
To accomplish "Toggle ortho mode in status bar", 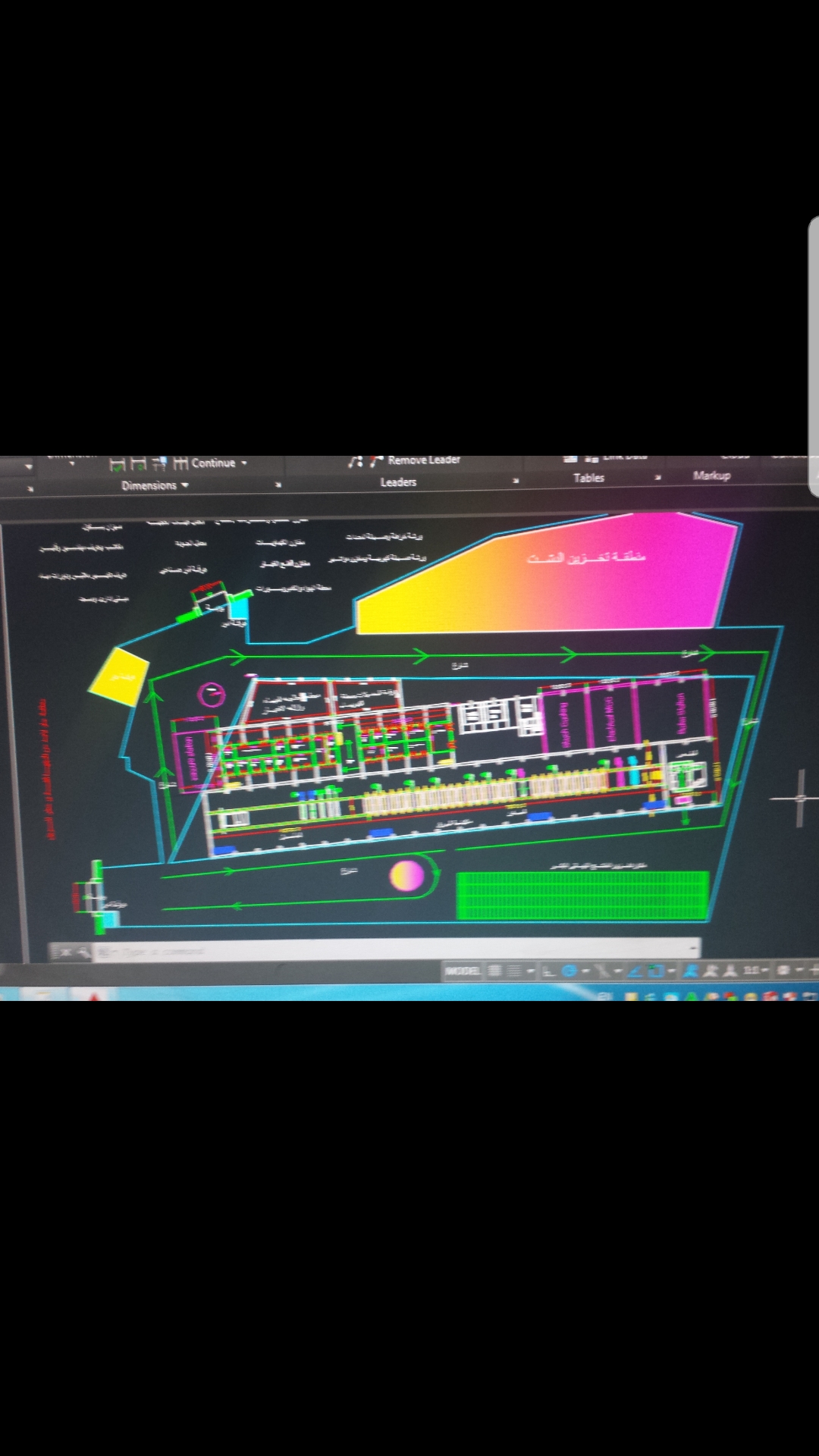I will coord(549,971).
